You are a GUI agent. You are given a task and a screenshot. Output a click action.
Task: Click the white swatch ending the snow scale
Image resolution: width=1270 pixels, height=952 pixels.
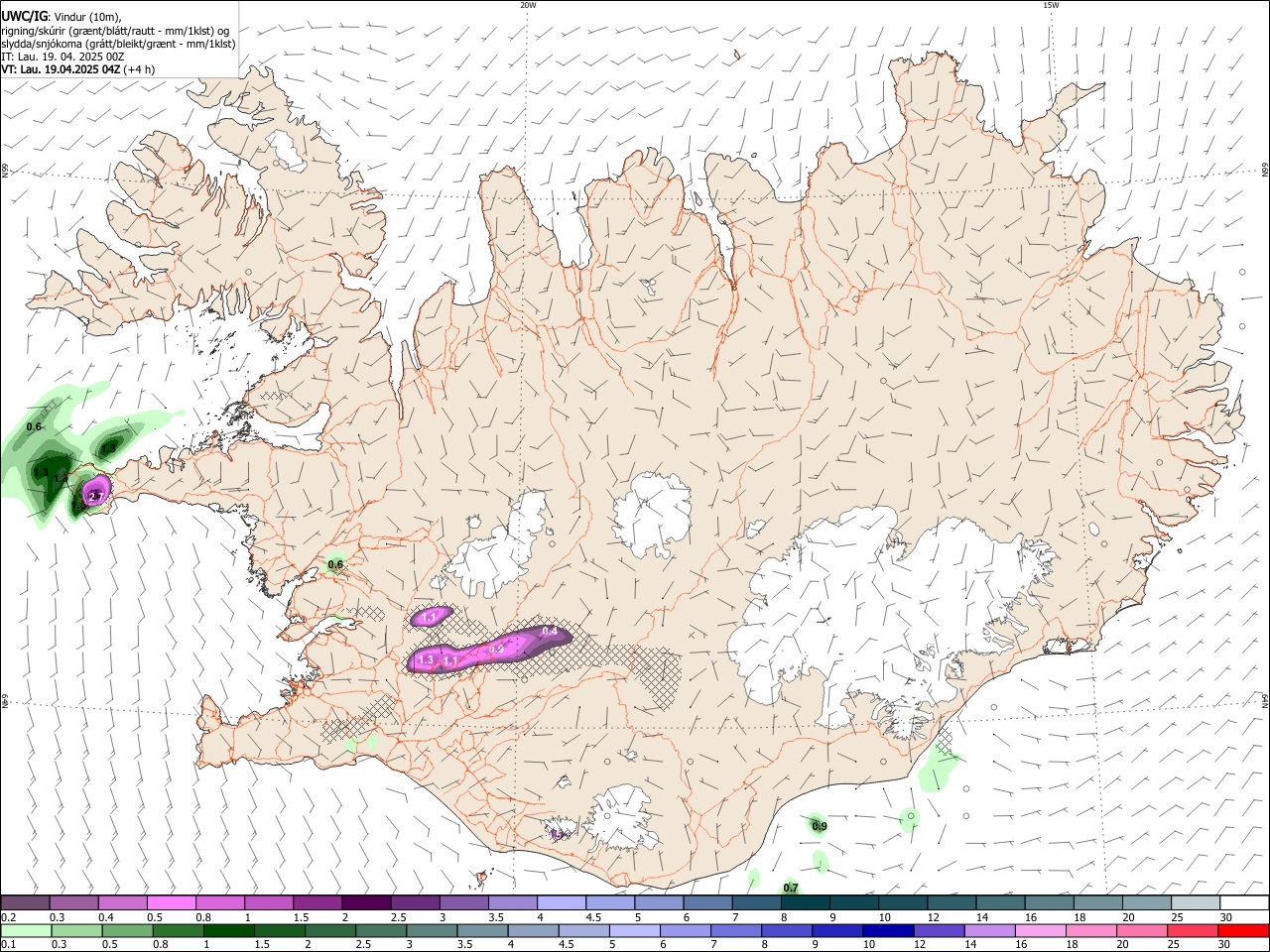tap(1243, 903)
